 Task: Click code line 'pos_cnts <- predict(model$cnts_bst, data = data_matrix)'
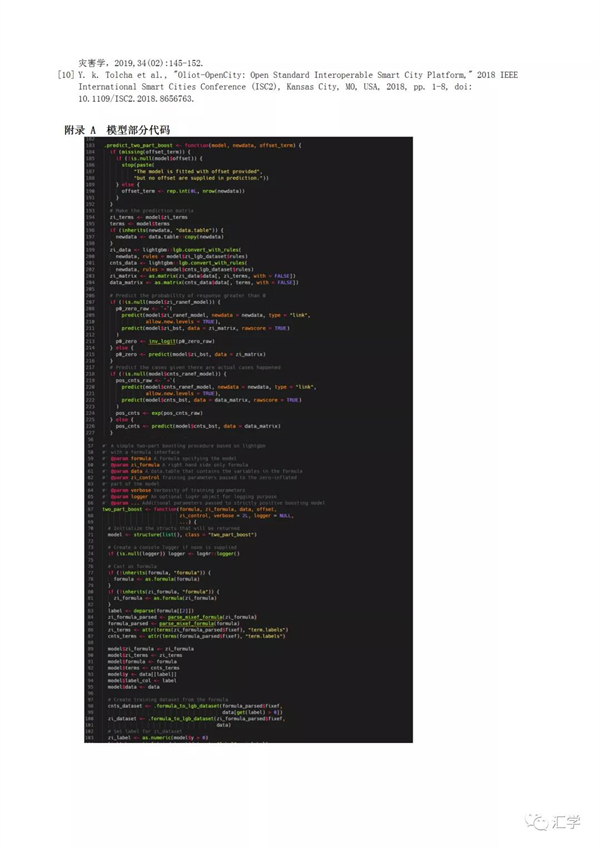pos(198,426)
